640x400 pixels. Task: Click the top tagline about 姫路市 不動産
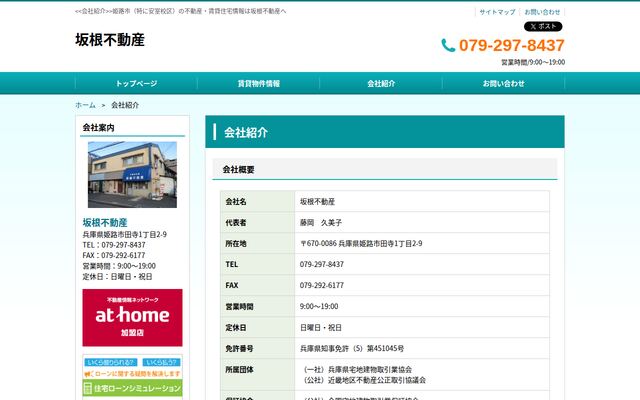(x=181, y=11)
